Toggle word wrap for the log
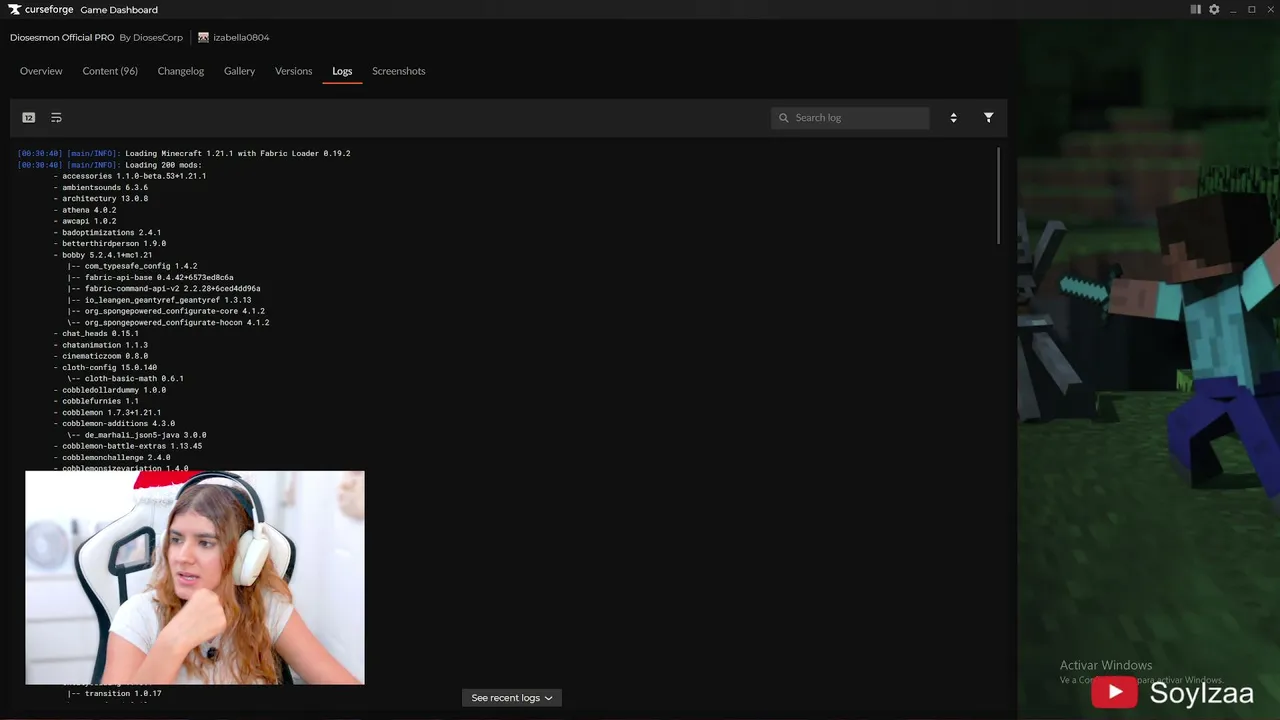The image size is (1280, 720). coord(56,118)
